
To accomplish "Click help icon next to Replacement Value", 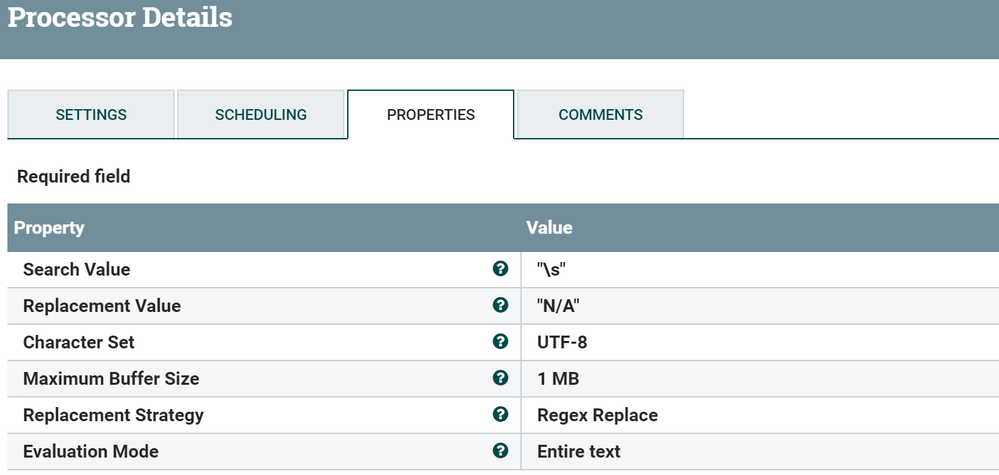I will (500, 305).
